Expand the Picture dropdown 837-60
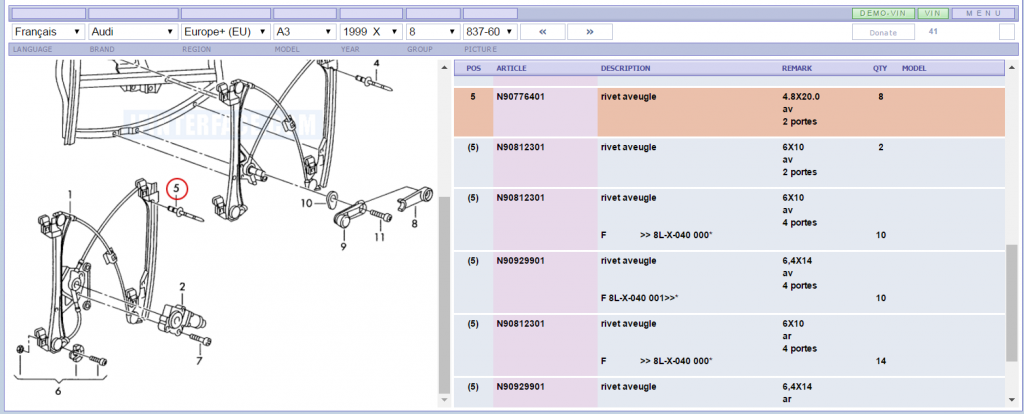The height and width of the screenshot is (414, 1024). (x=490, y=31)
